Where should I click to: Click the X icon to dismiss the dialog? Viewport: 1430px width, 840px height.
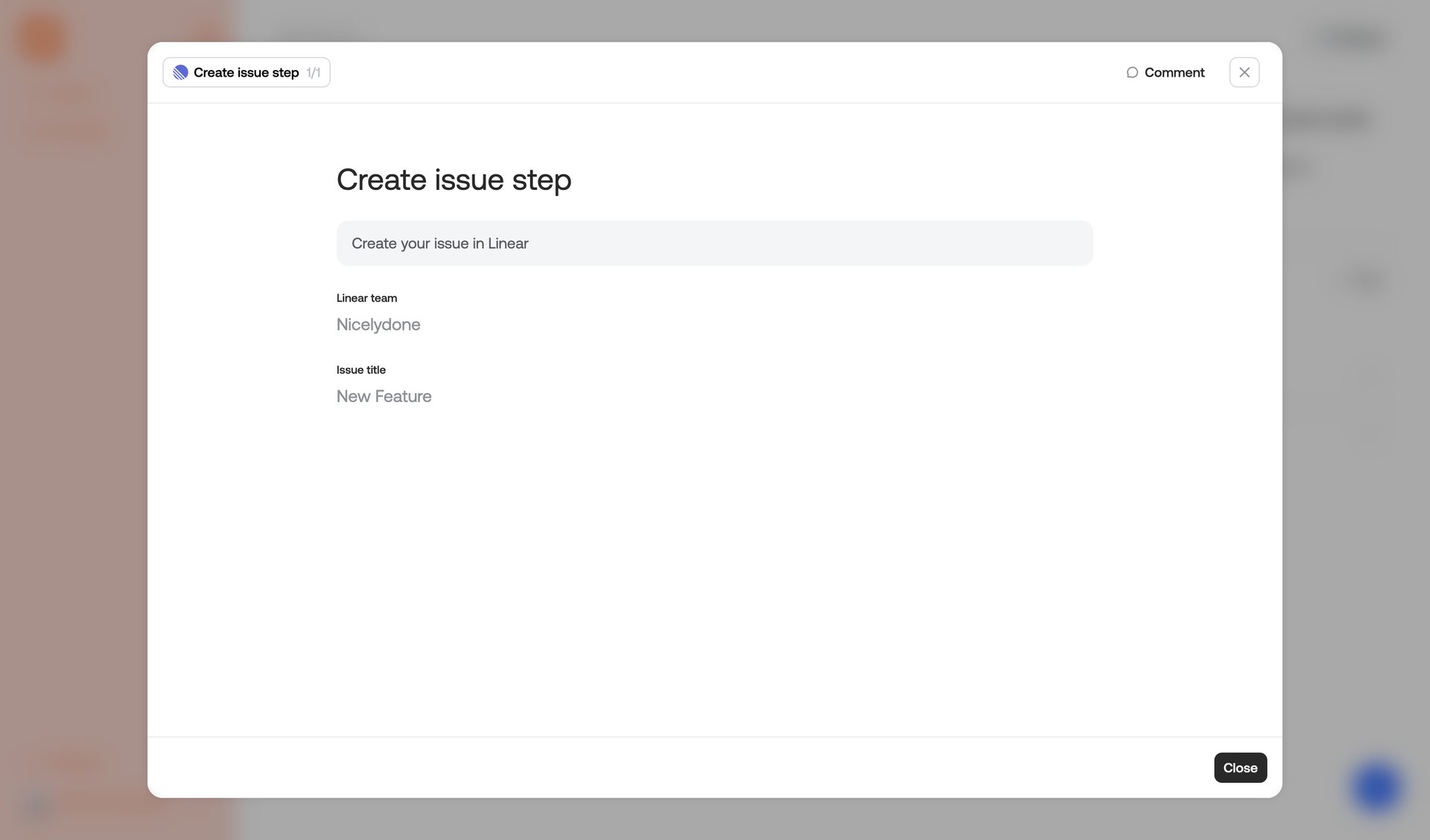[1244, 72]
